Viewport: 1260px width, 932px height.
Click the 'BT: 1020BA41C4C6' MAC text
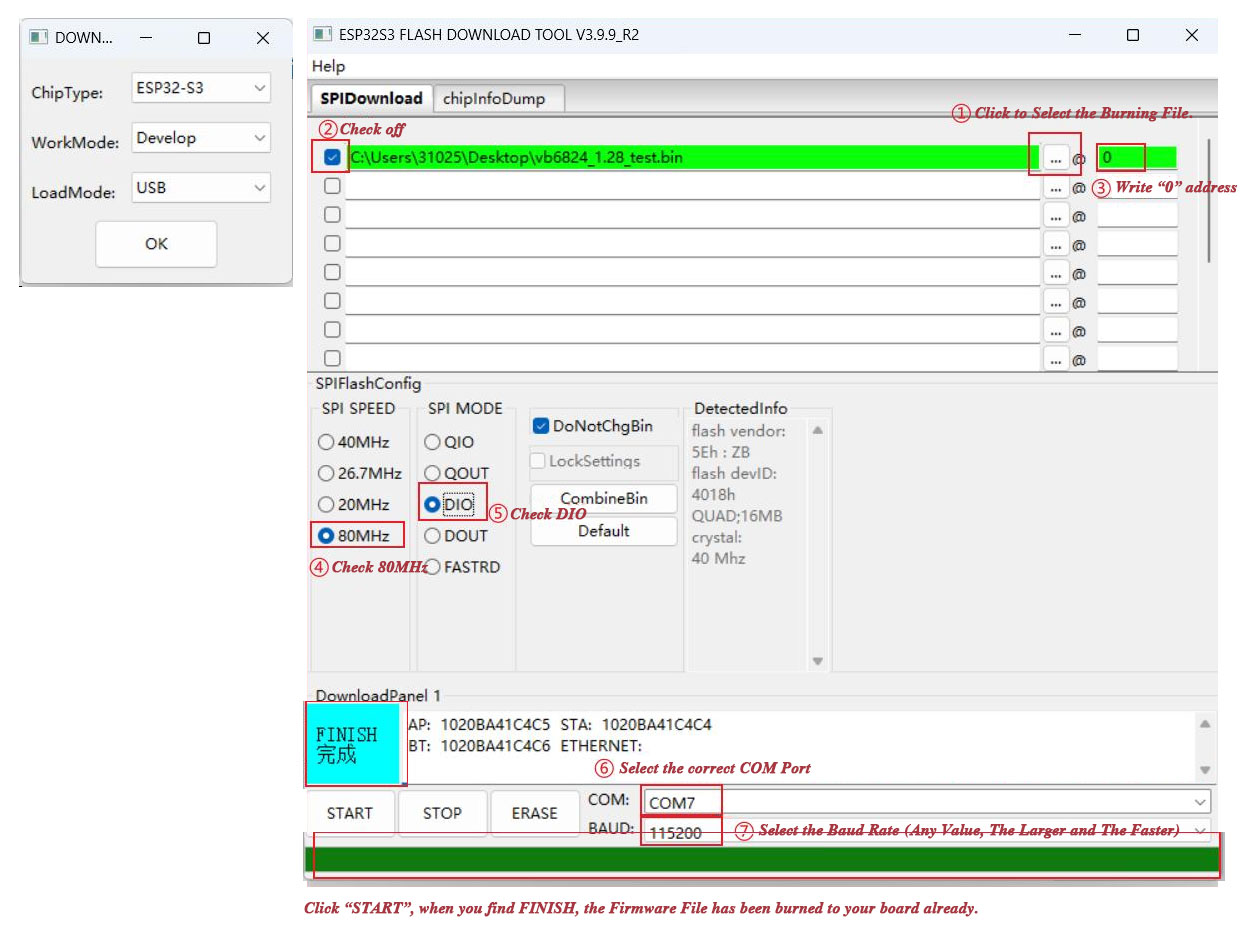point(479,746)
